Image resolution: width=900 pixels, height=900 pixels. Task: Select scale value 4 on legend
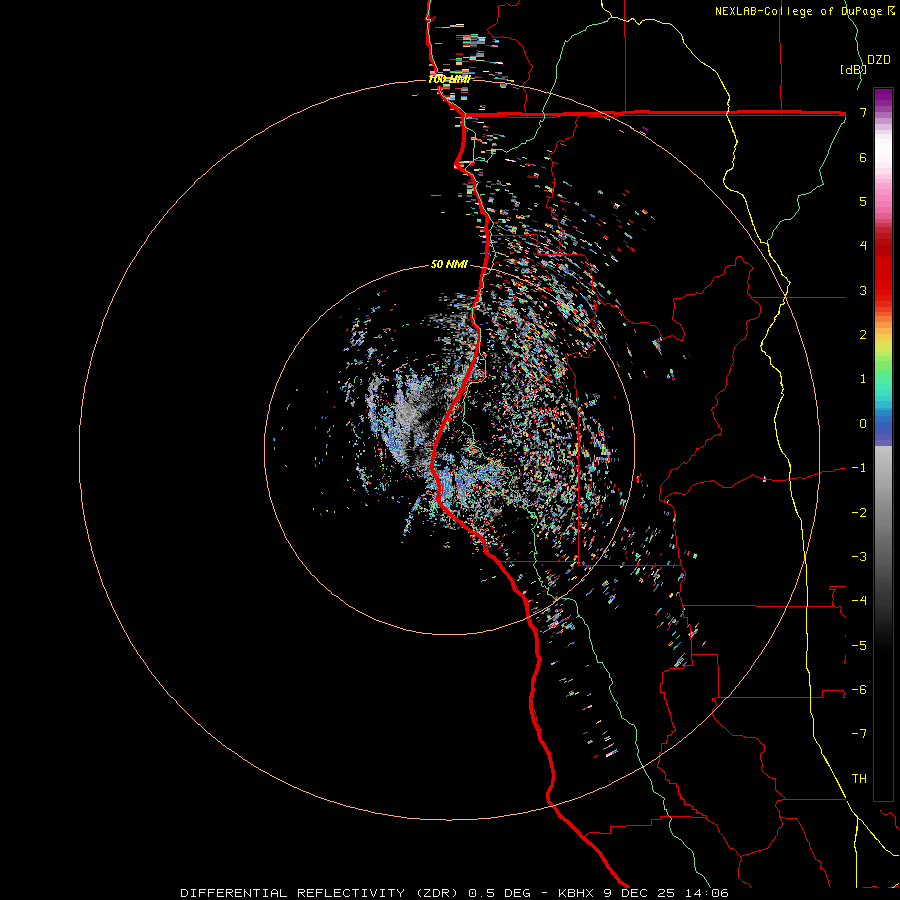click(x=863, y=246)
